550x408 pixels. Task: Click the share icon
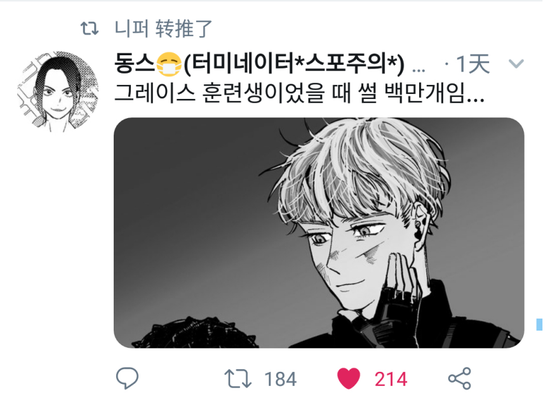(460, 379)
